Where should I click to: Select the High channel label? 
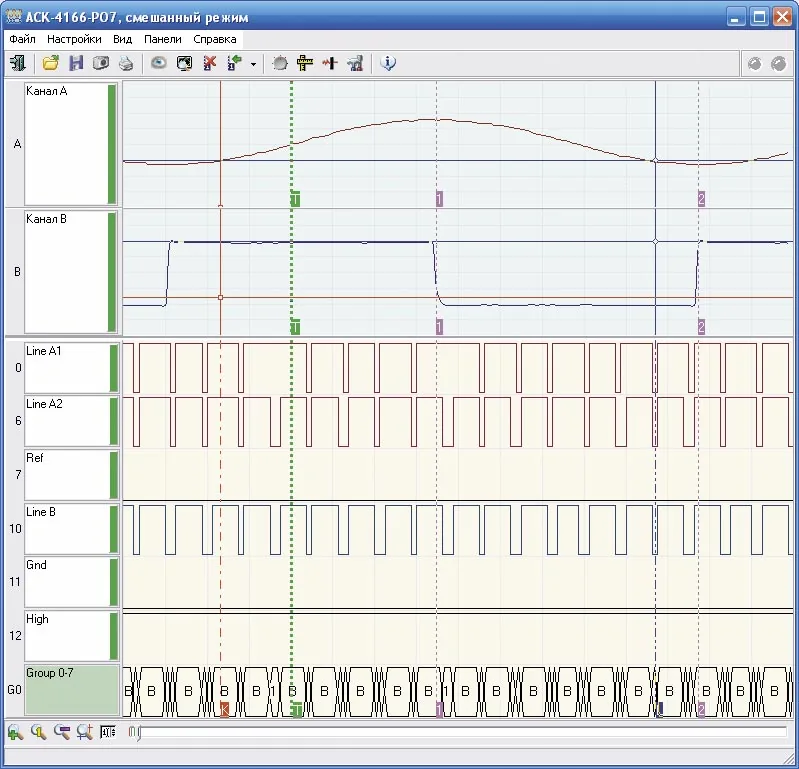click(37, 619)
